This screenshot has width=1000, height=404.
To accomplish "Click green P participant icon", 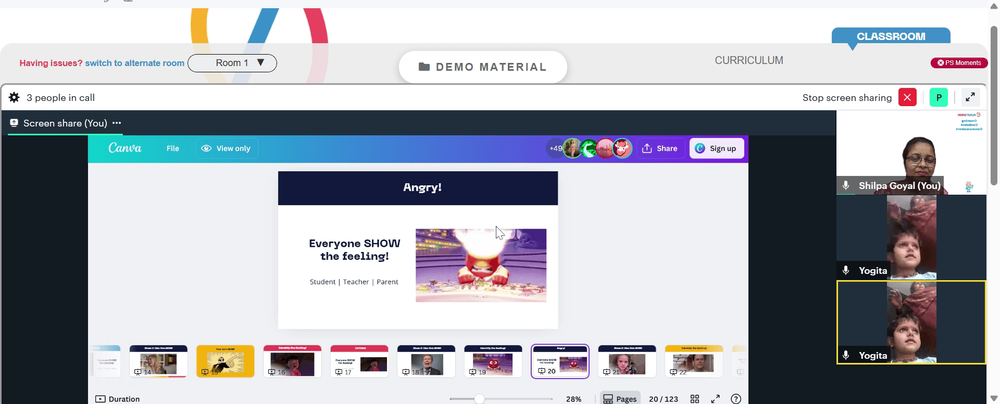I will 938,98.
